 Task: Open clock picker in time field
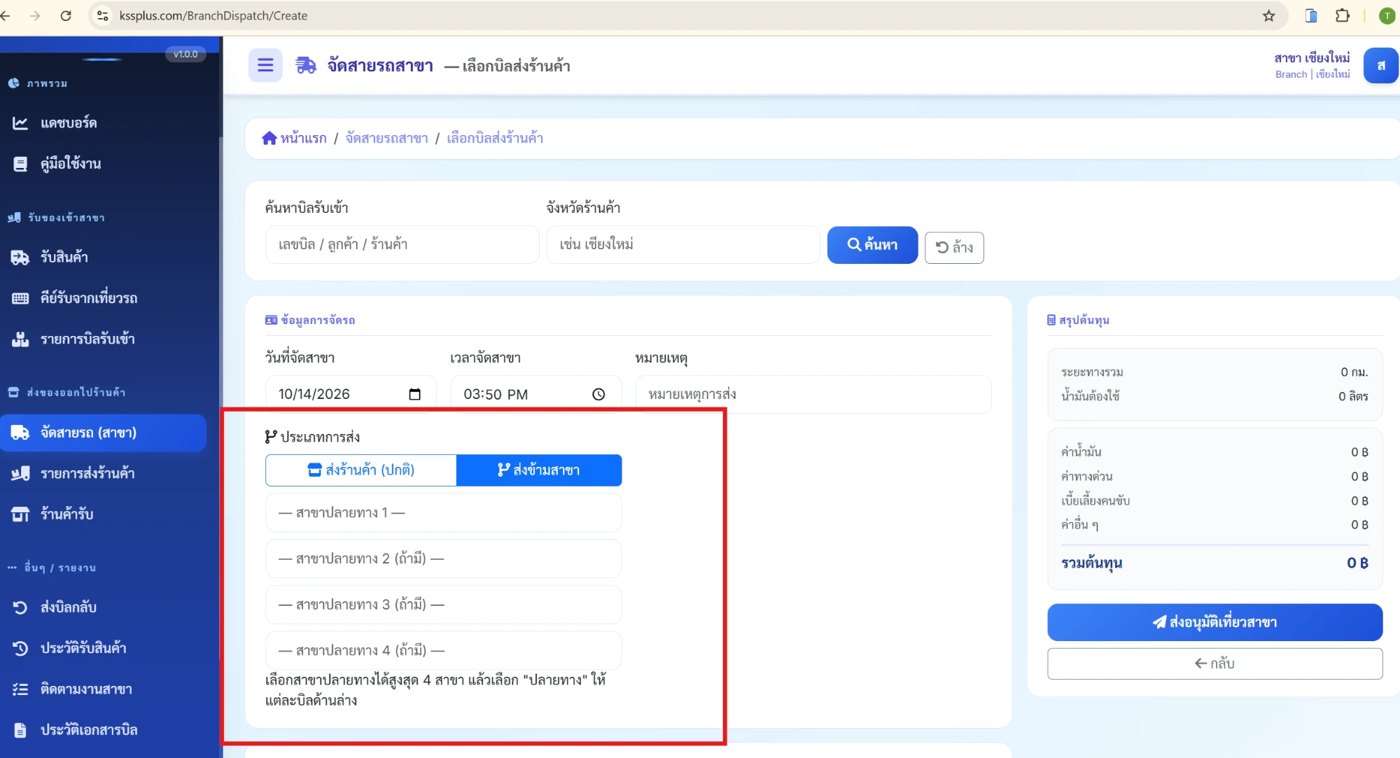(x=599, y=394)
